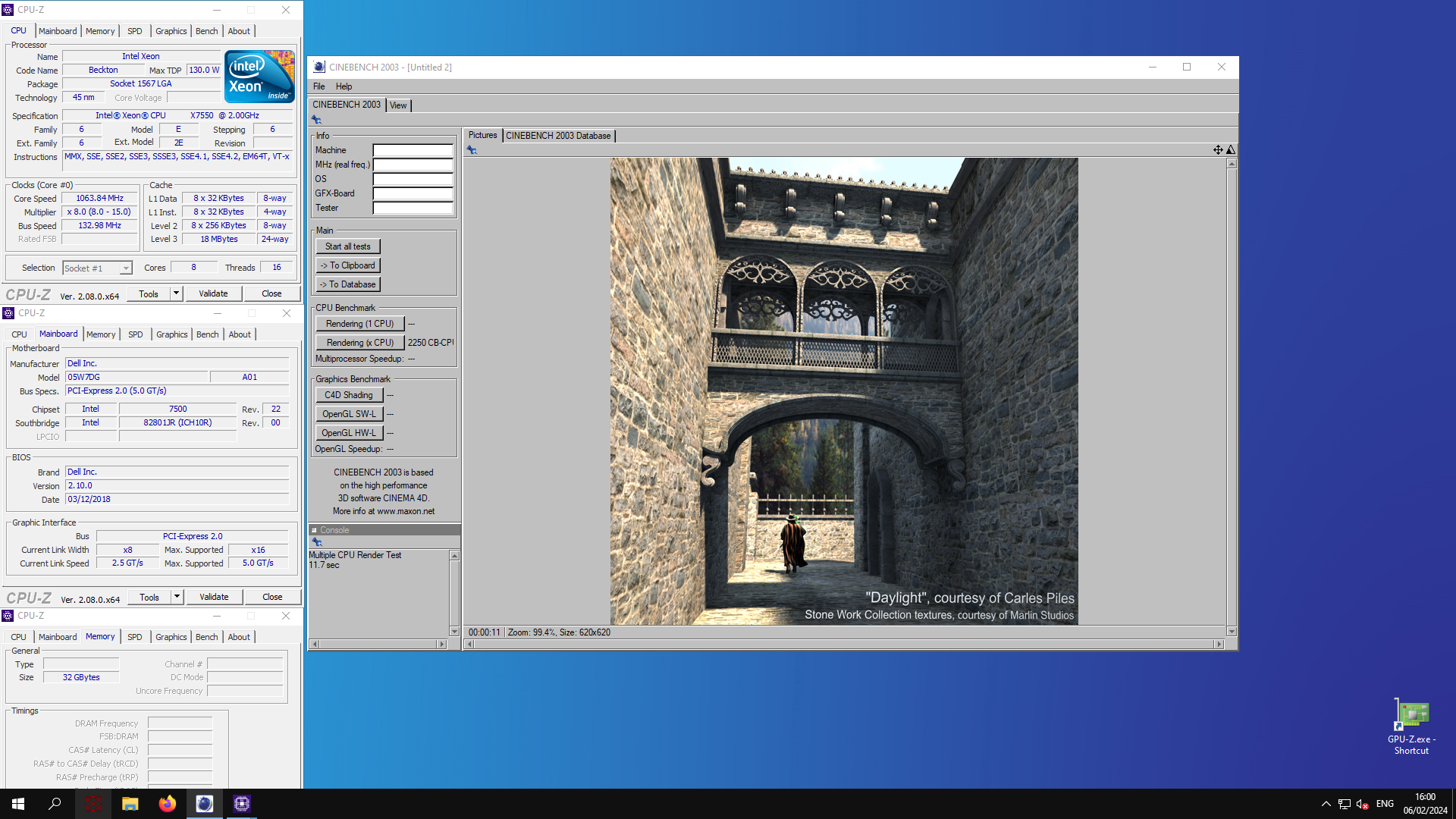1456x819 pixels.
Task: Click the move cross icon in Pictures panel
Action: pyautogui.click(x=1218, y=150)
